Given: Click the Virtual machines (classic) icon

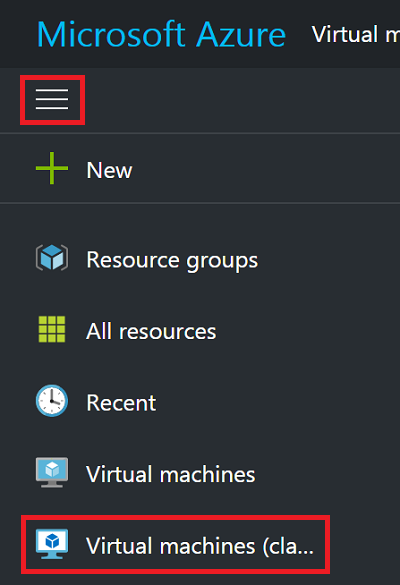Looking at the screenshot, I should [52, 544].
